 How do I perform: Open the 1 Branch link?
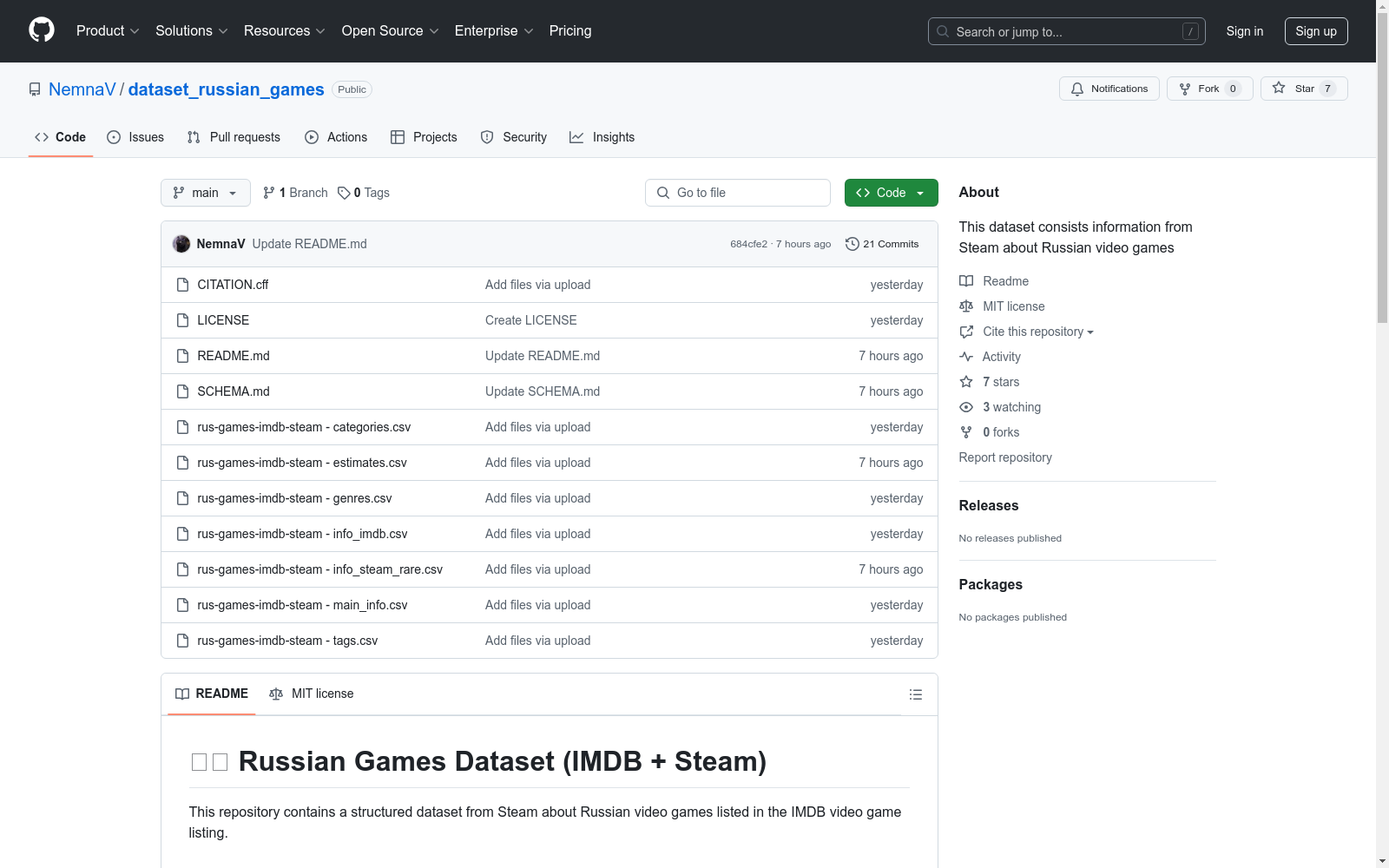[295, 193]
